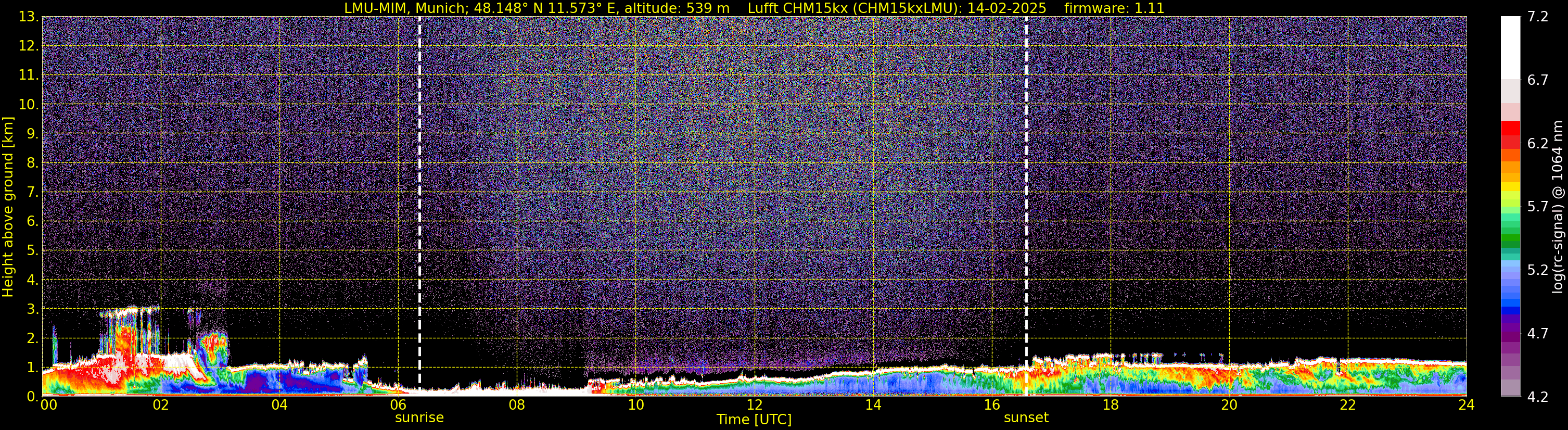Viewport: 1568px width, 430px height.
Task: Click the height axis tick '12.'
Action: [x=29, y=46]
